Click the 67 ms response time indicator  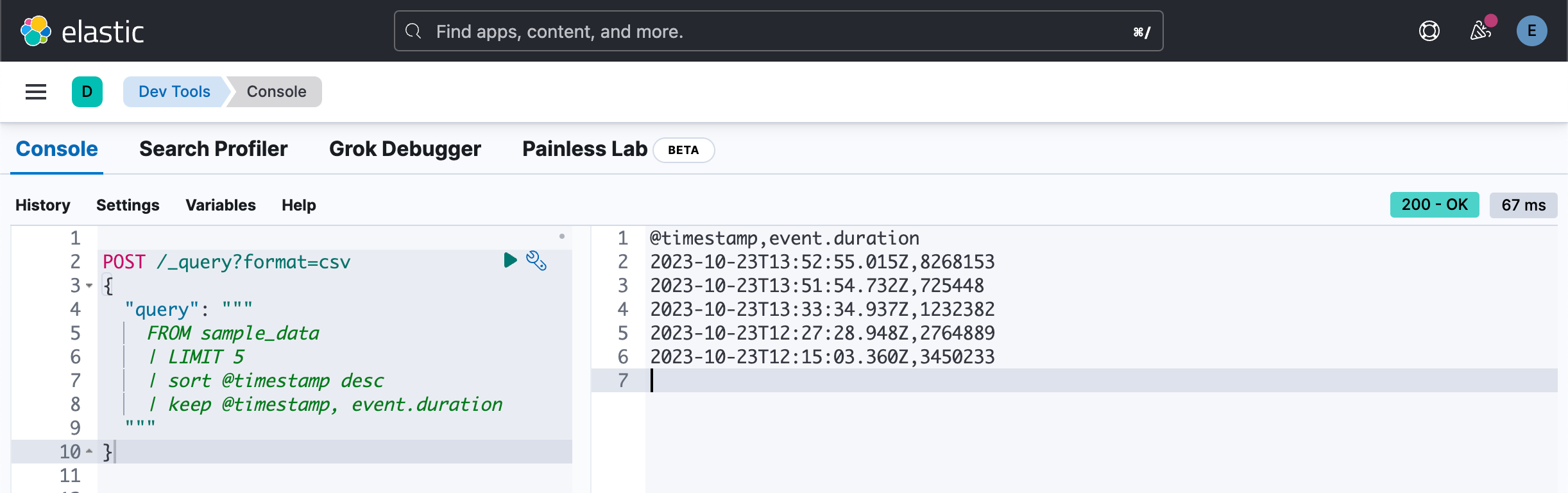point(1523,205)
